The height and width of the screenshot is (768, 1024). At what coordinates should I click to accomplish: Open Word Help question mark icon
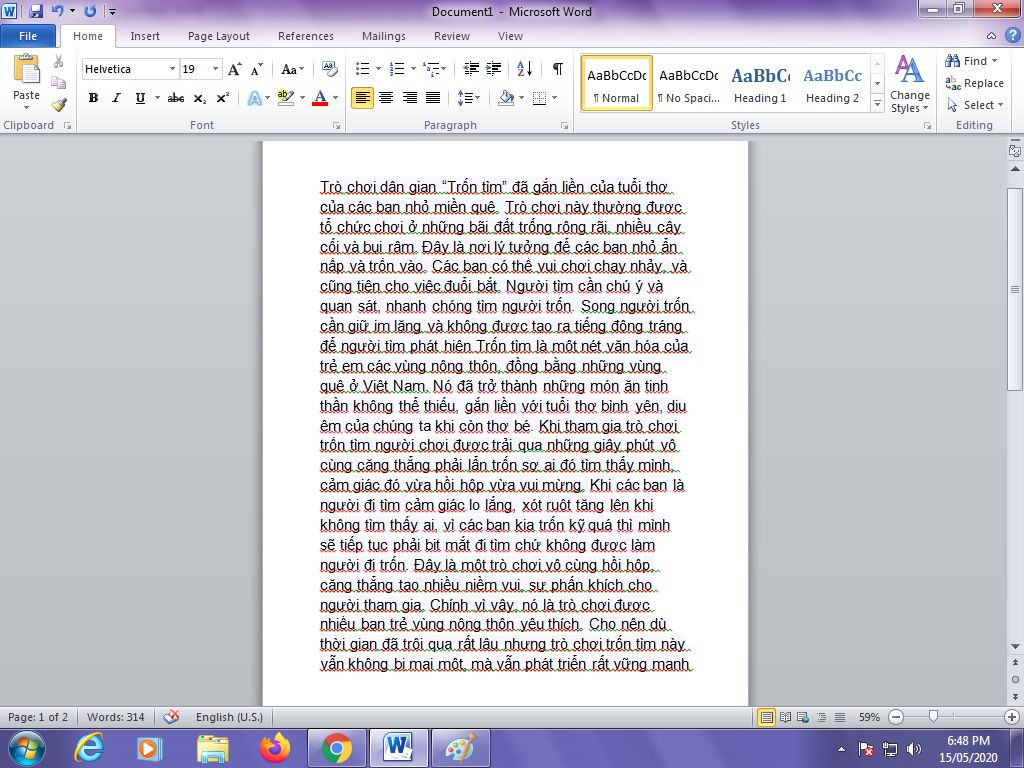coord(1014,36)
